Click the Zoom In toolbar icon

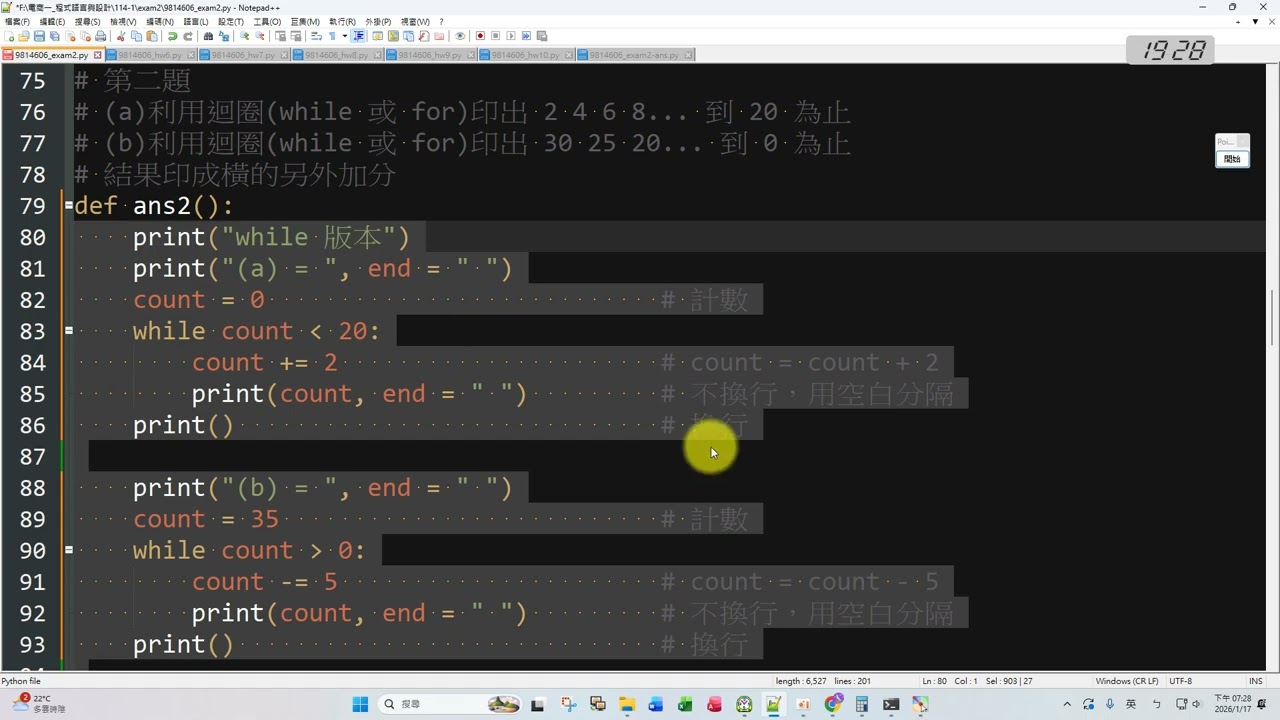[x=244, y=36]
